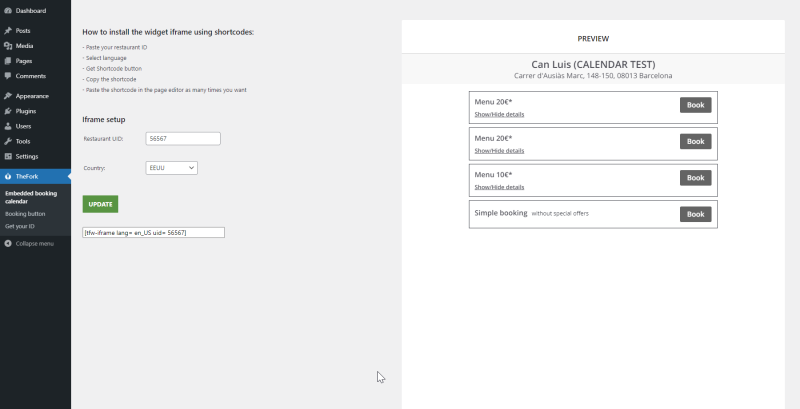Open the Get your ID submenu

click(20, 226)
